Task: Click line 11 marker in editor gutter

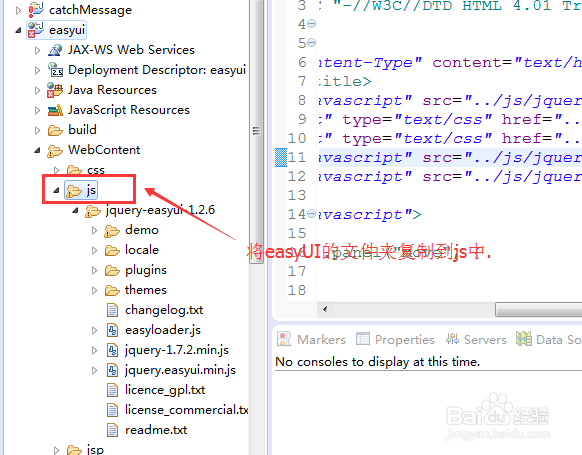Action: [281, 157]
